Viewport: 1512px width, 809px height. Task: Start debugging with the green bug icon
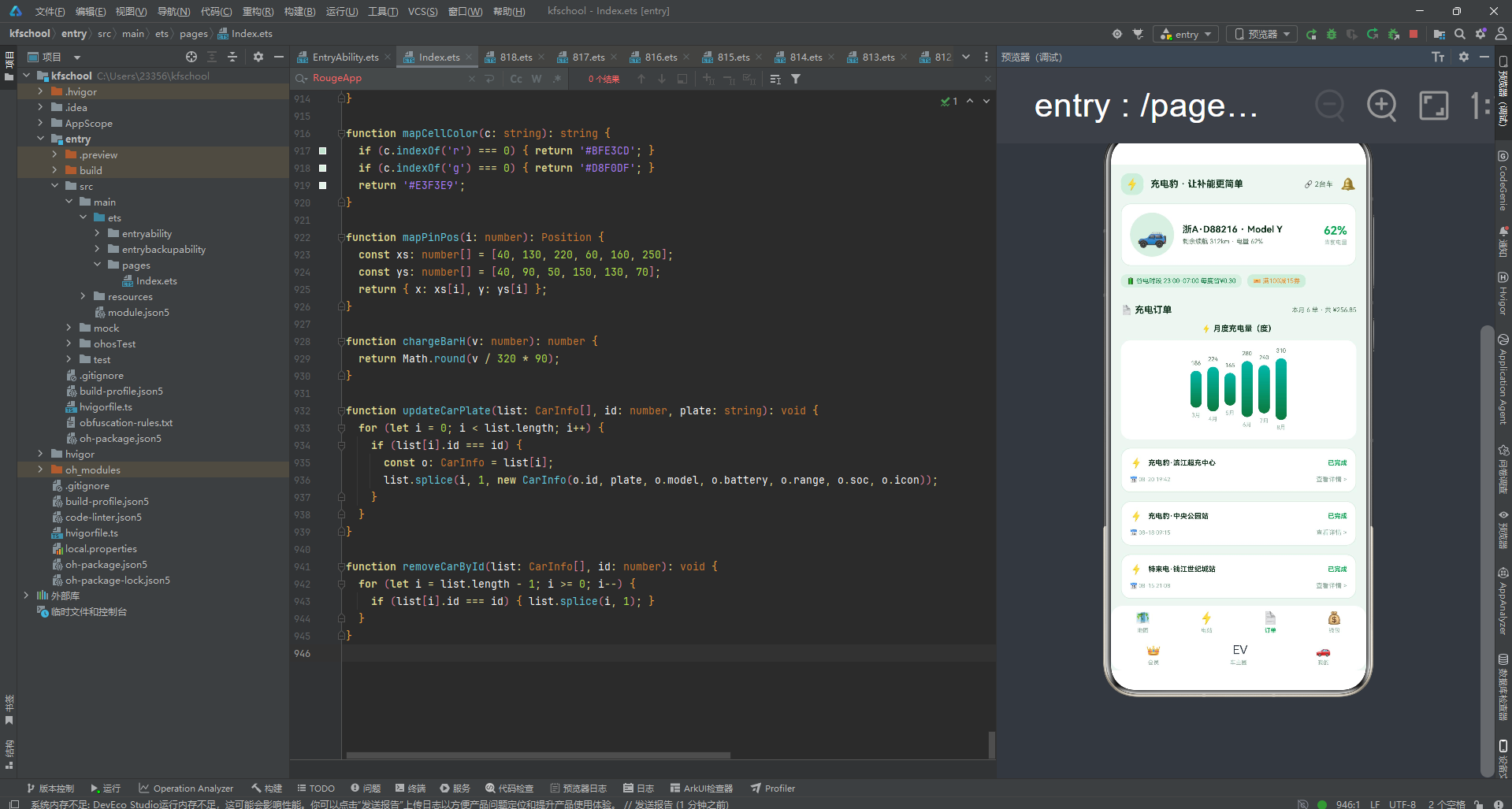tap(1332, 34)
